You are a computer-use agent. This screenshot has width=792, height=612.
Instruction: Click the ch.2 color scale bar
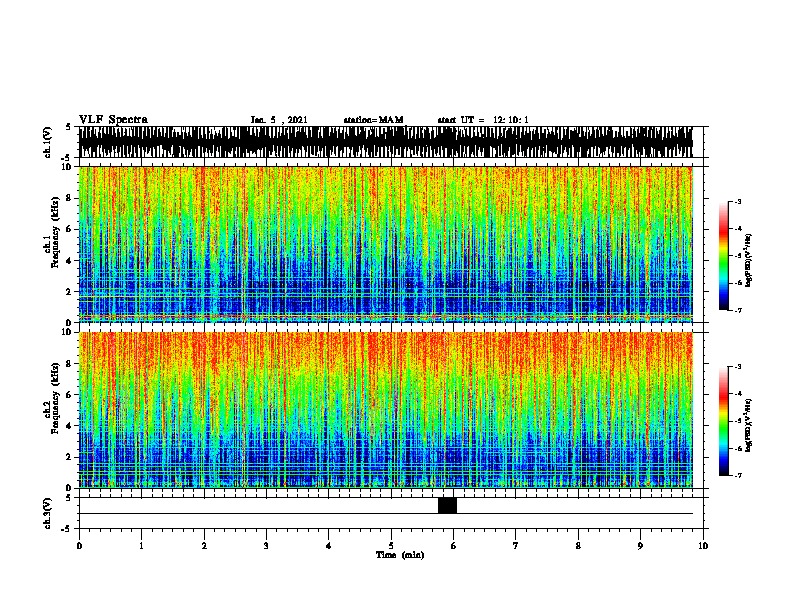point(724,421)
